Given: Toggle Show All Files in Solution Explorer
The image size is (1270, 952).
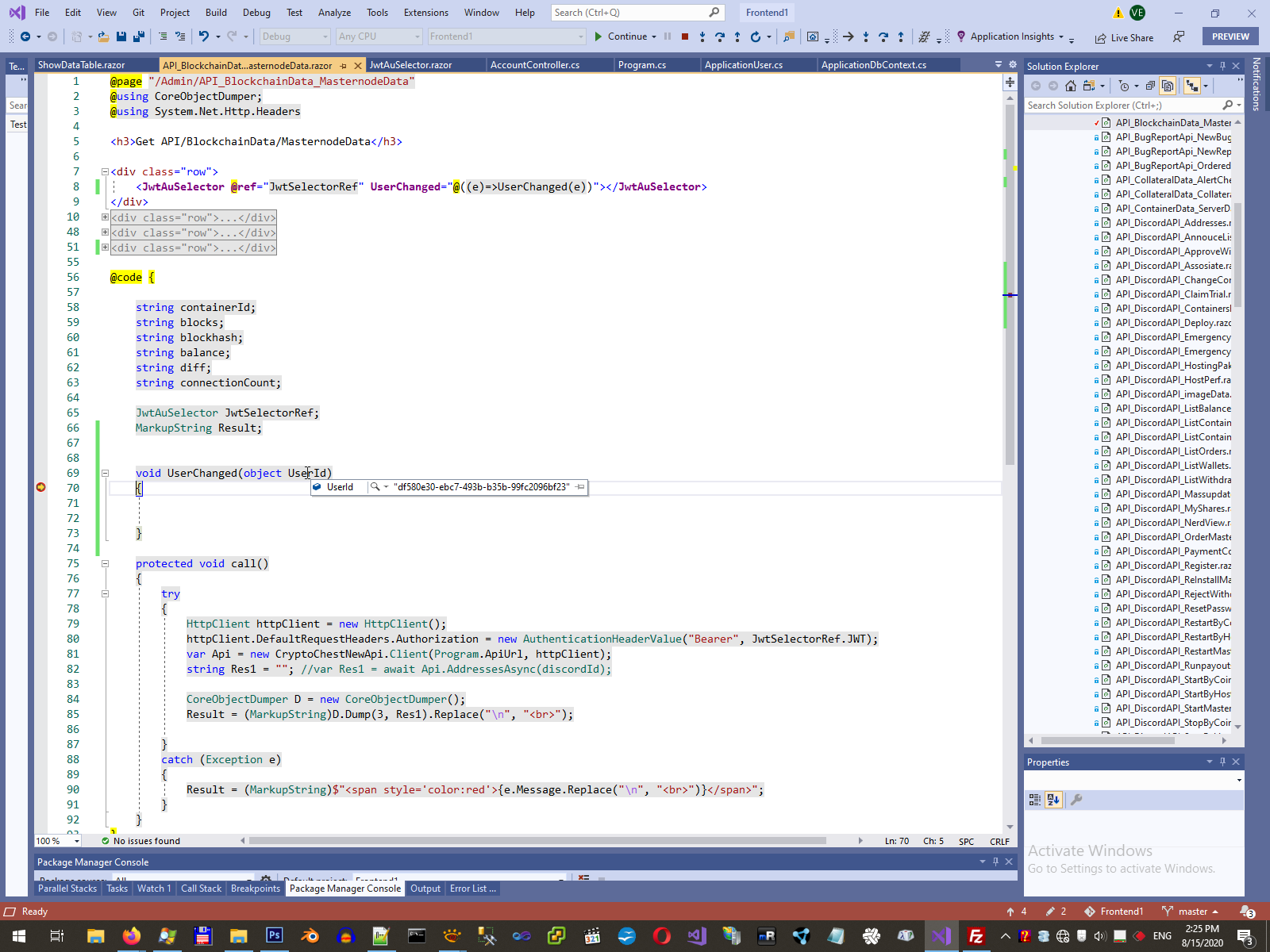Looking at the screenshot, I should tap(1168, 86).
